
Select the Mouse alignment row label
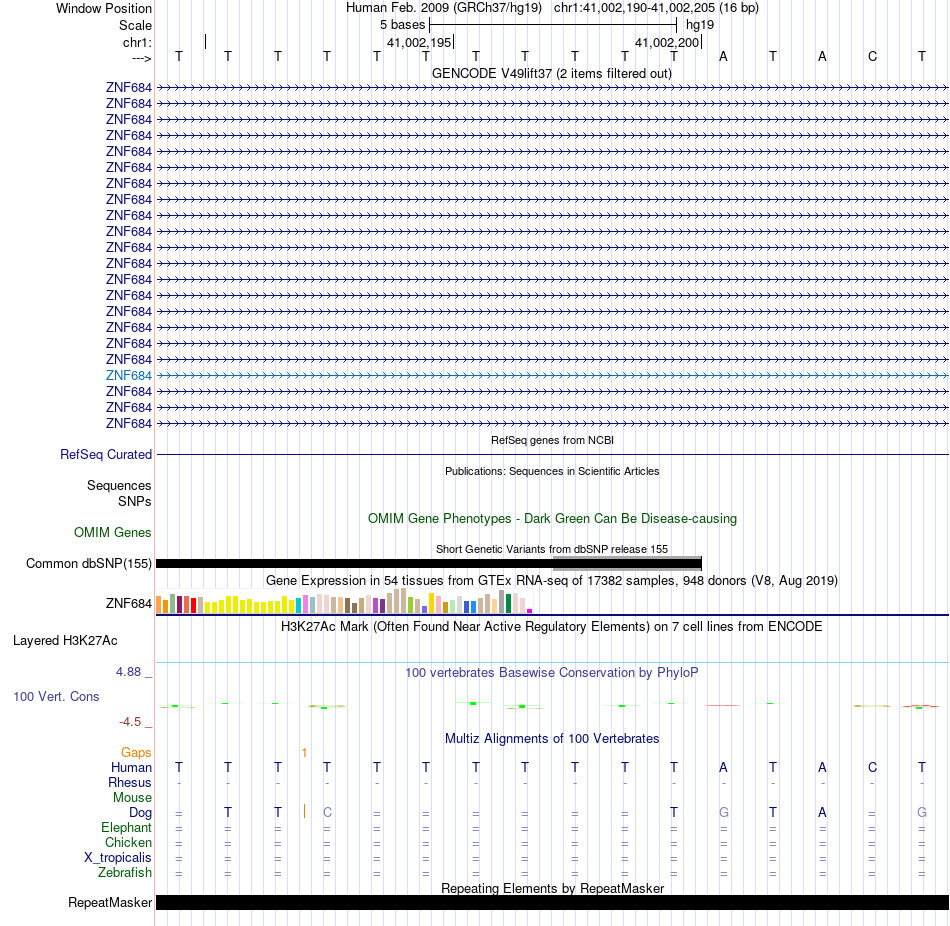click(132, 798)
